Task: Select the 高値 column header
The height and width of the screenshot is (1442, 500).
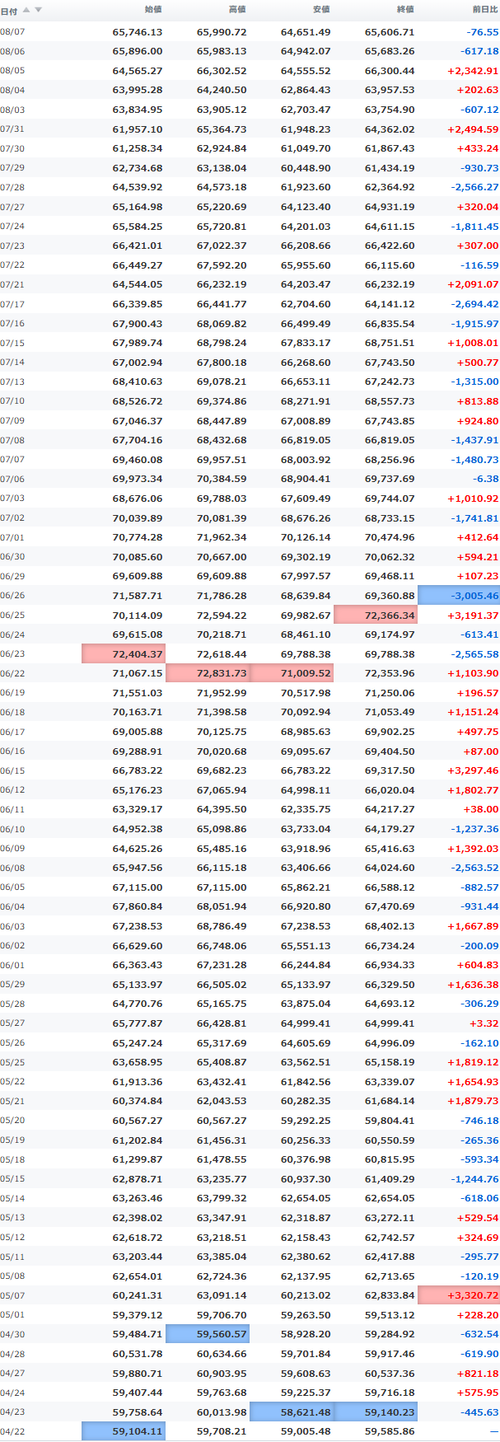Action: (237, 9)
